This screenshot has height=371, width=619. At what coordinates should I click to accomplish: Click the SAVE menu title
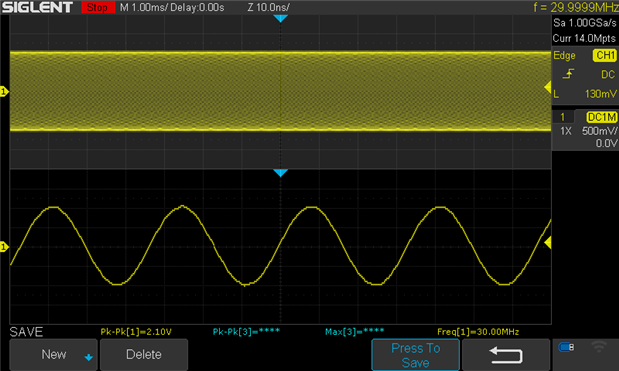pyautogui.click(x=26, y=332)
